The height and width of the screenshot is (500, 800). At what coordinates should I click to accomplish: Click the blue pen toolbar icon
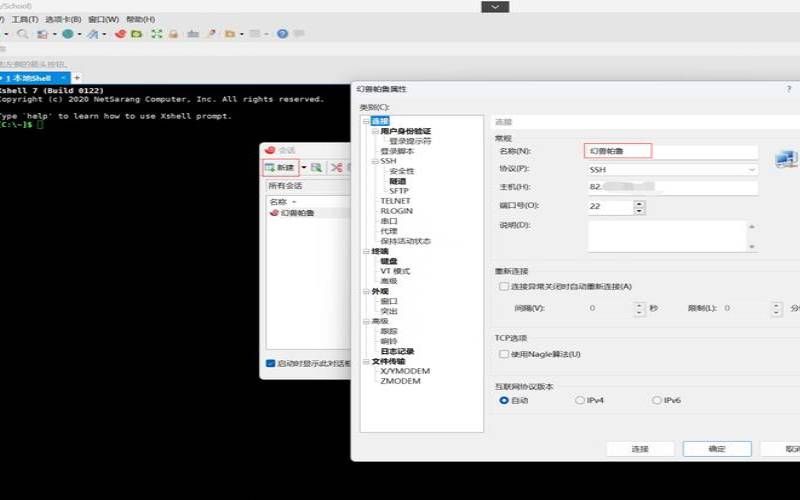click(92, 34)
